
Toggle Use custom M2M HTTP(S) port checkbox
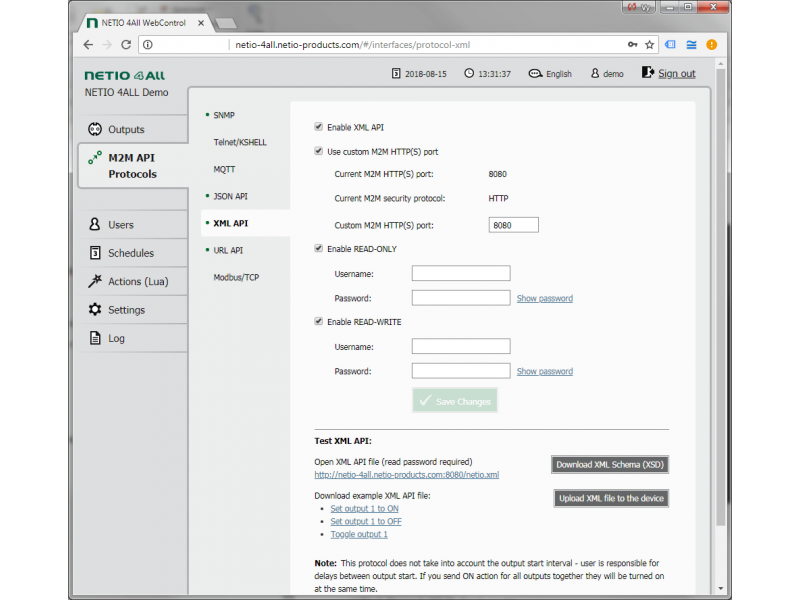point(318,151)
